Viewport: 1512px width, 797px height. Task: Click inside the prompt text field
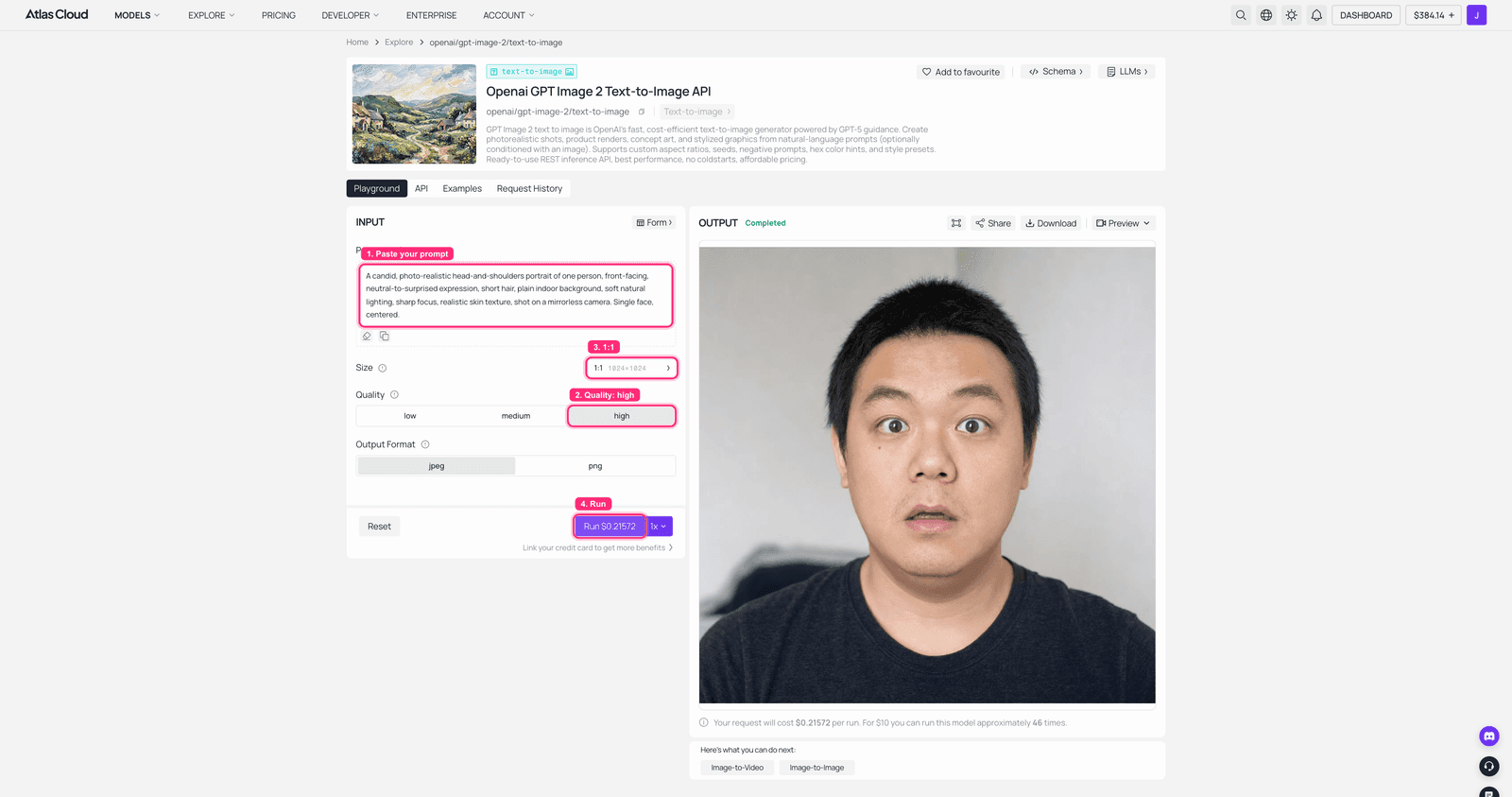[x=516, y=295]
